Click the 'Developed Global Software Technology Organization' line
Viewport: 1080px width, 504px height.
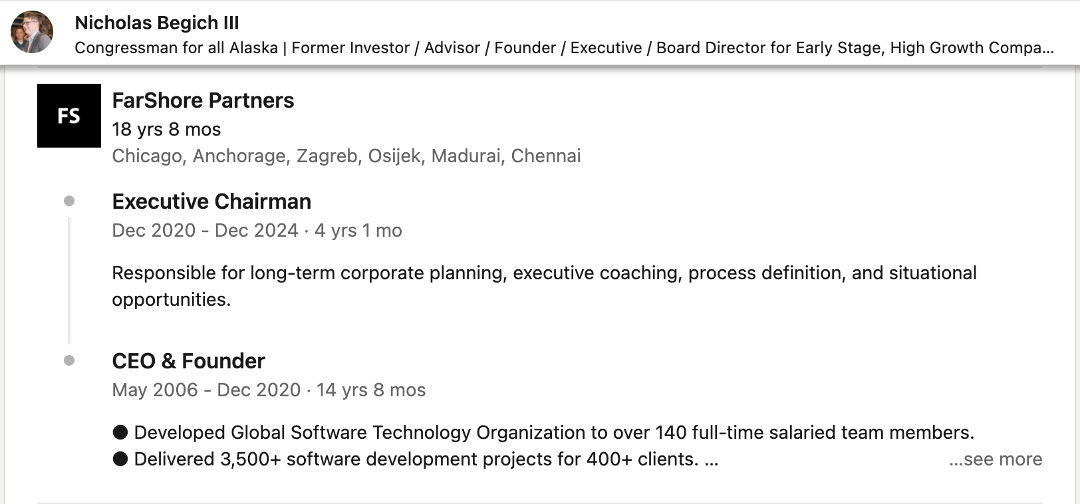(543, 432)
